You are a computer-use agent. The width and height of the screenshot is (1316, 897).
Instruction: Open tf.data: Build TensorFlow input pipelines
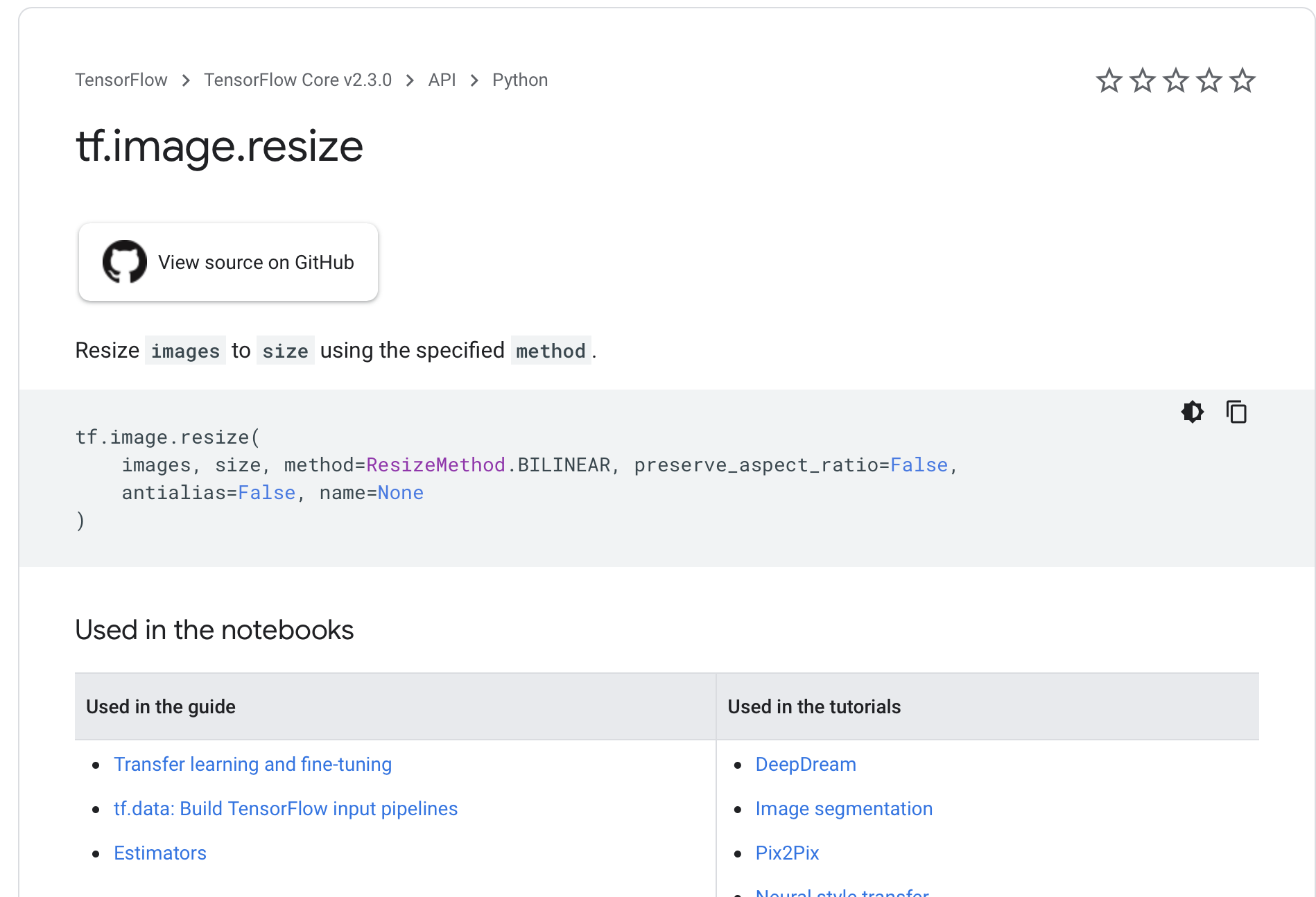pyautogui.click(x=286, y=808)
